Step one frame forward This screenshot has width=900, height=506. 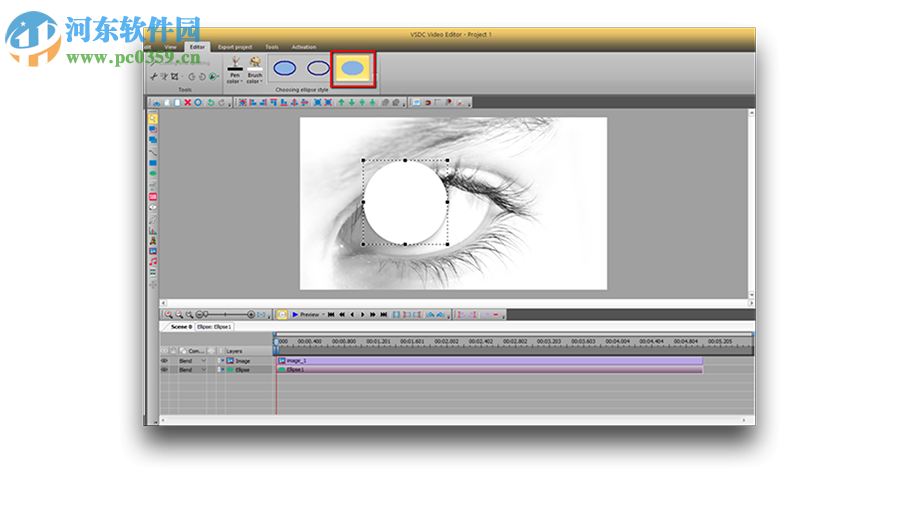(362, 314)
